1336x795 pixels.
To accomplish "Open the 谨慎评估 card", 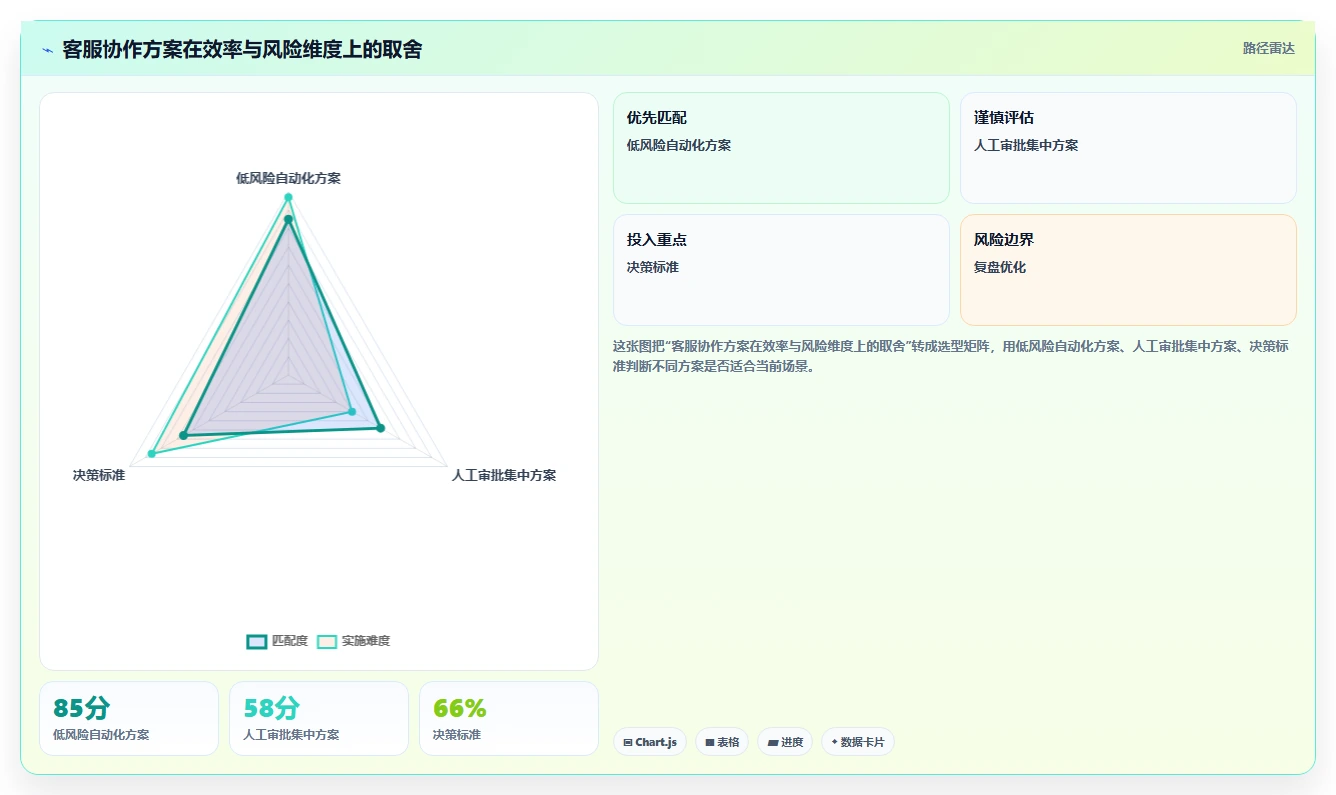I will coord(1128,148).
